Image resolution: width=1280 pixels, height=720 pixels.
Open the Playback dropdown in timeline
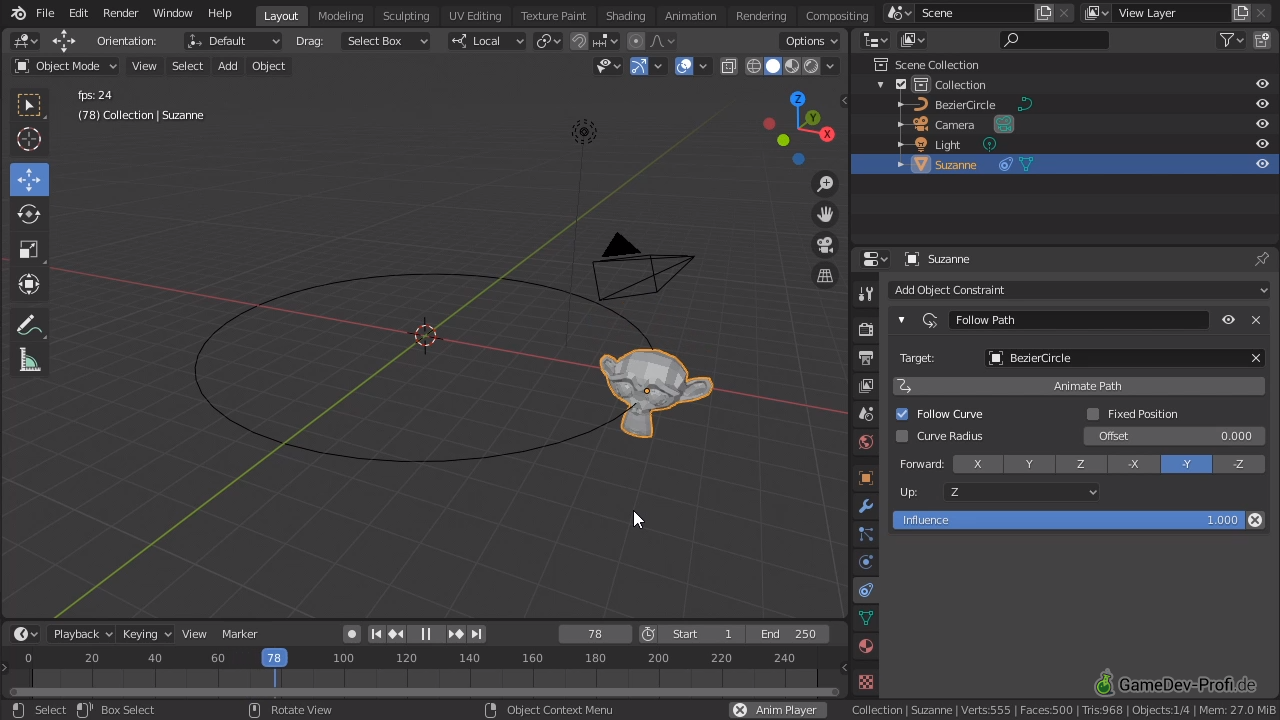82,634
